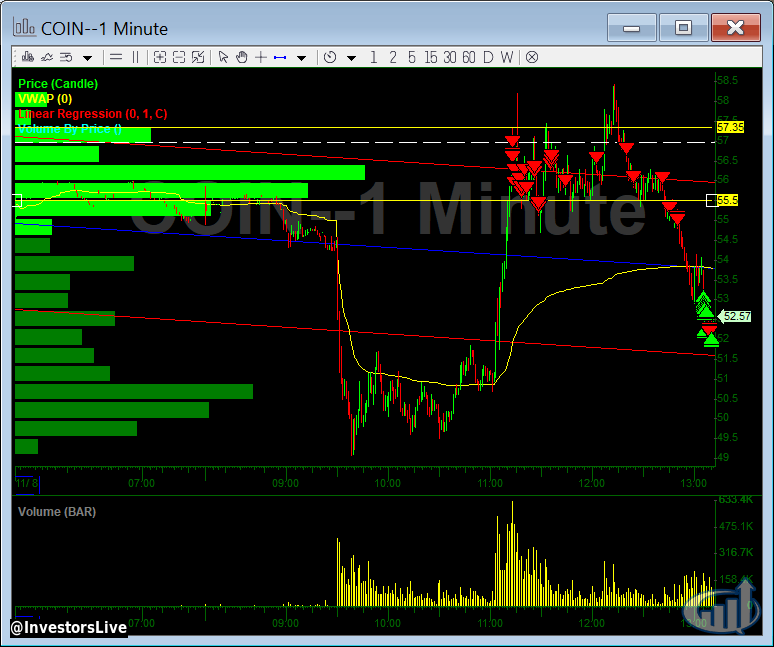This screenshot has height=647, width=774.
Task: Click the 11/8 date label on time axis
Action: pyautogui.click(x=27, y=483)
